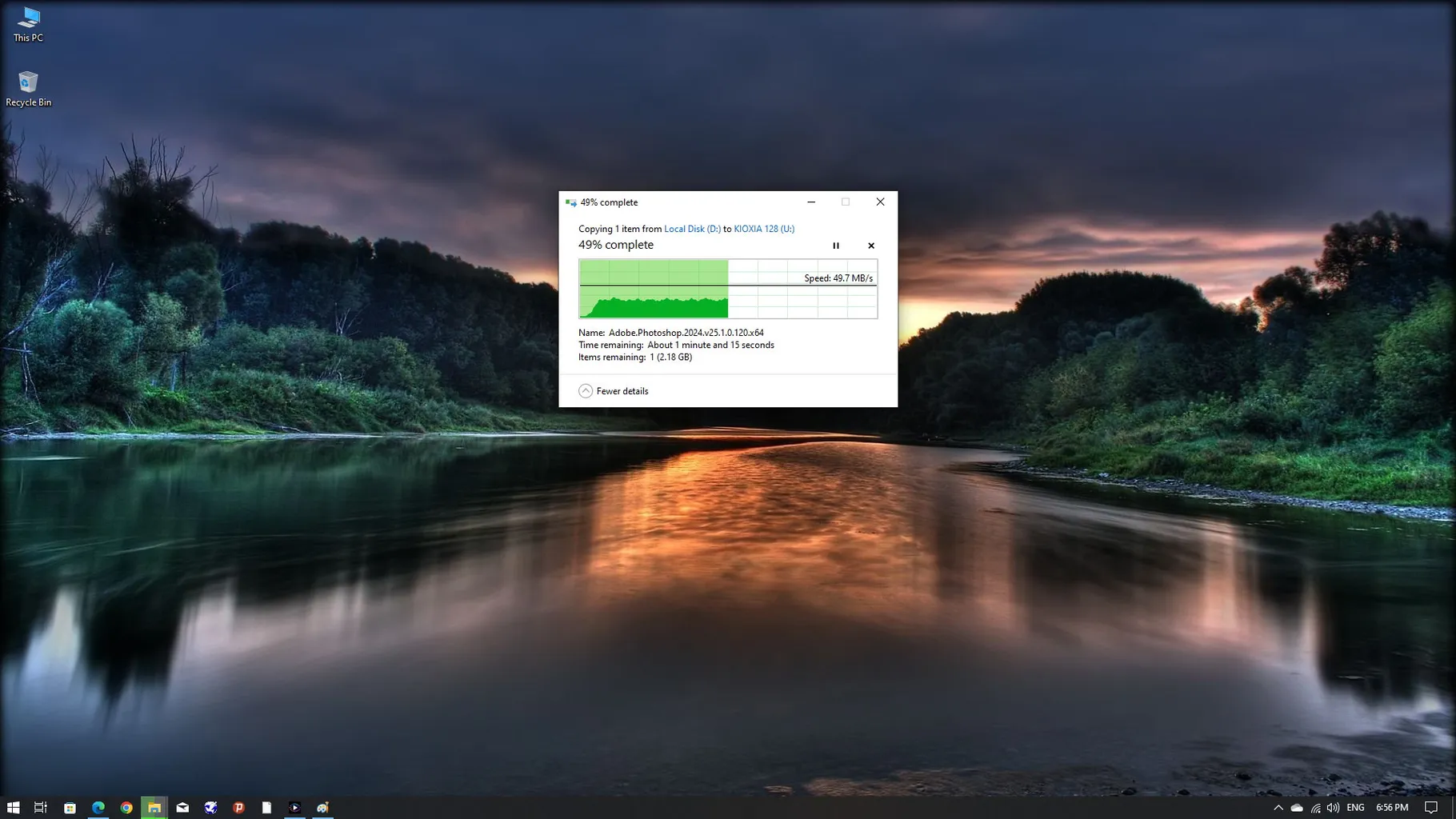This screenshot has width=1456, height=819.
Task: Open the Local Disk (D:) source link
Action: (x=692, y=229)
